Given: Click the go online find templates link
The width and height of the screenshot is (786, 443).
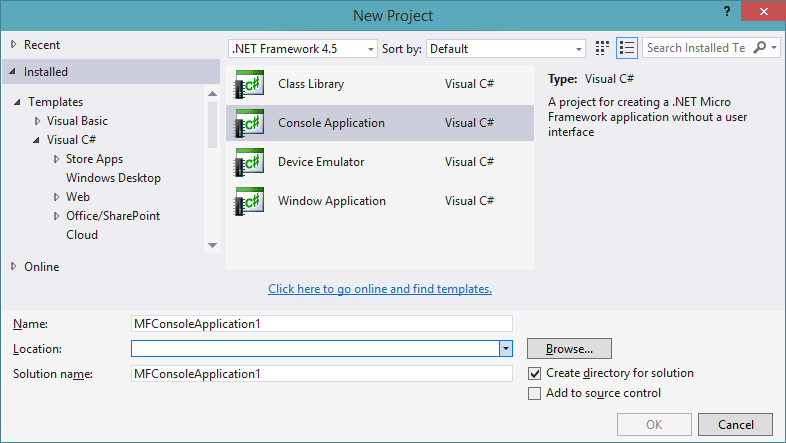Looking at the screenshot, I should pos(380,289).
